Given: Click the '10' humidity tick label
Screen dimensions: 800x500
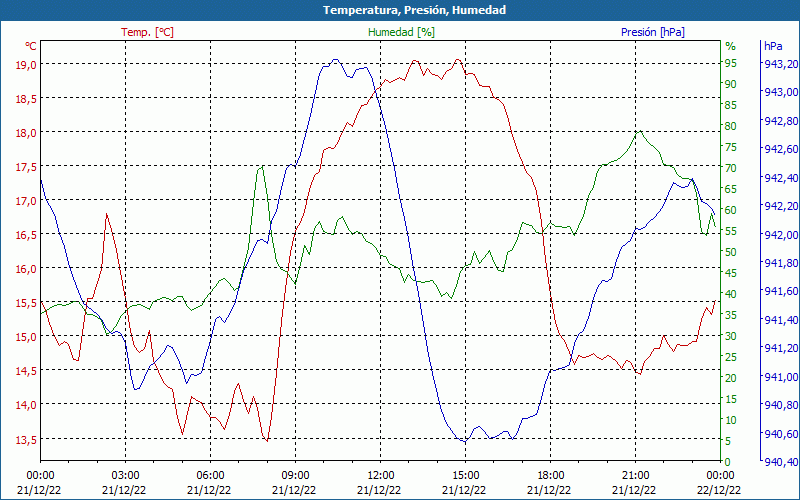Looking at the screenshot, I should coord(731,420).
